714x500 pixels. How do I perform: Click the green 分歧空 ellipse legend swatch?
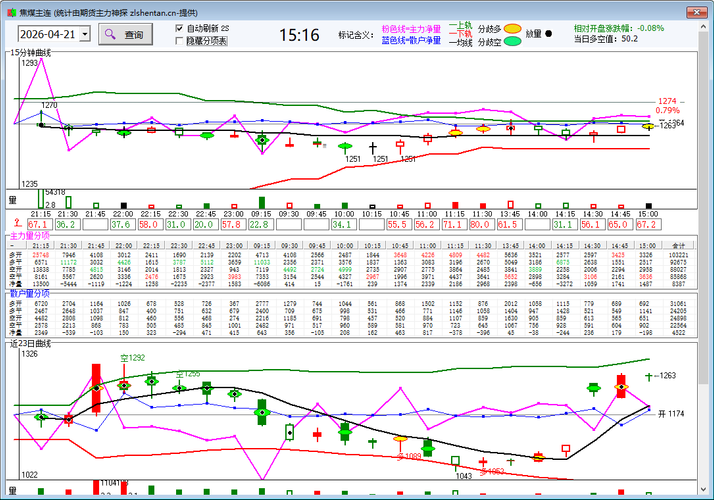513,41
